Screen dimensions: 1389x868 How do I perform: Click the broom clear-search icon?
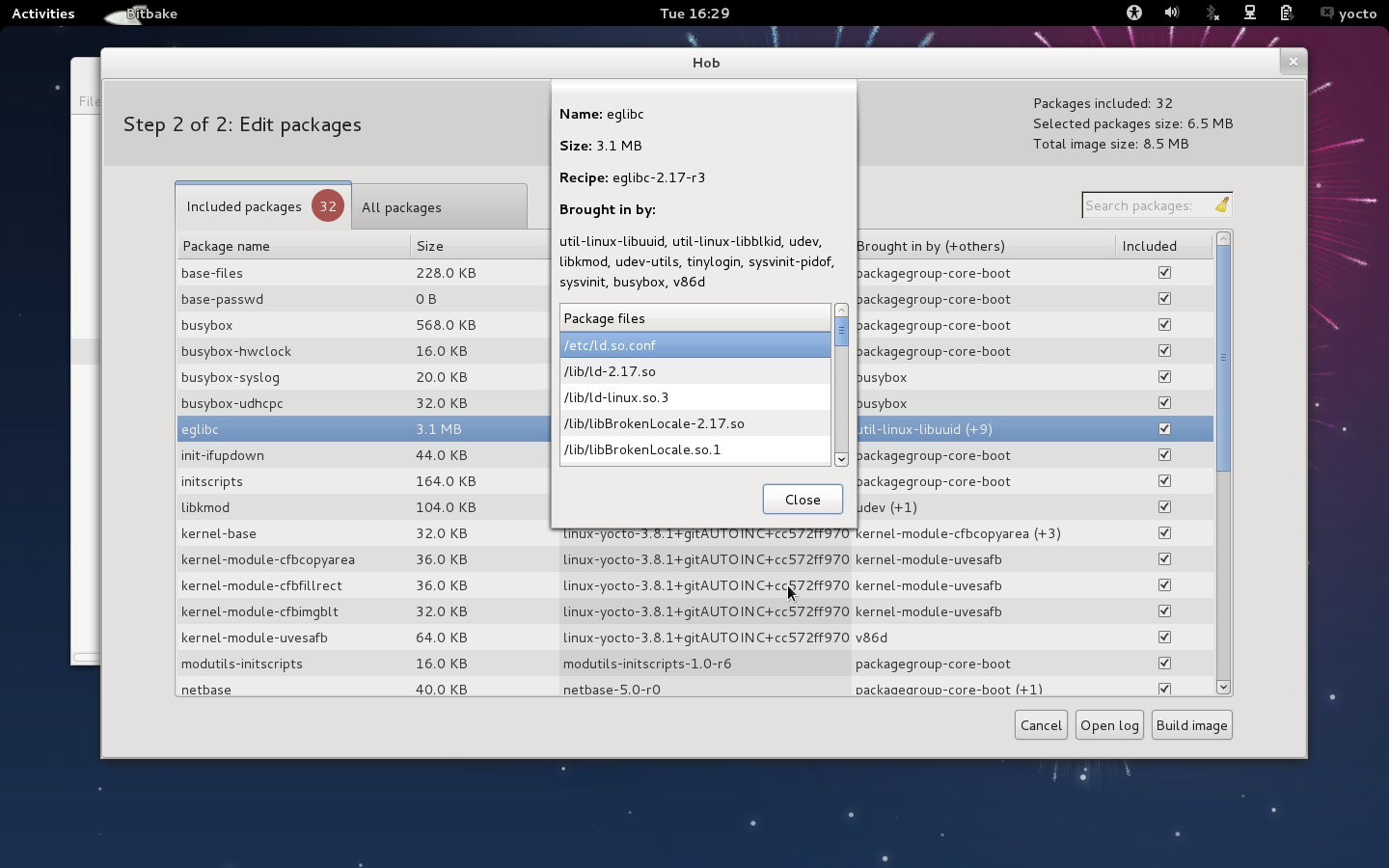(x=1221, y=205)
